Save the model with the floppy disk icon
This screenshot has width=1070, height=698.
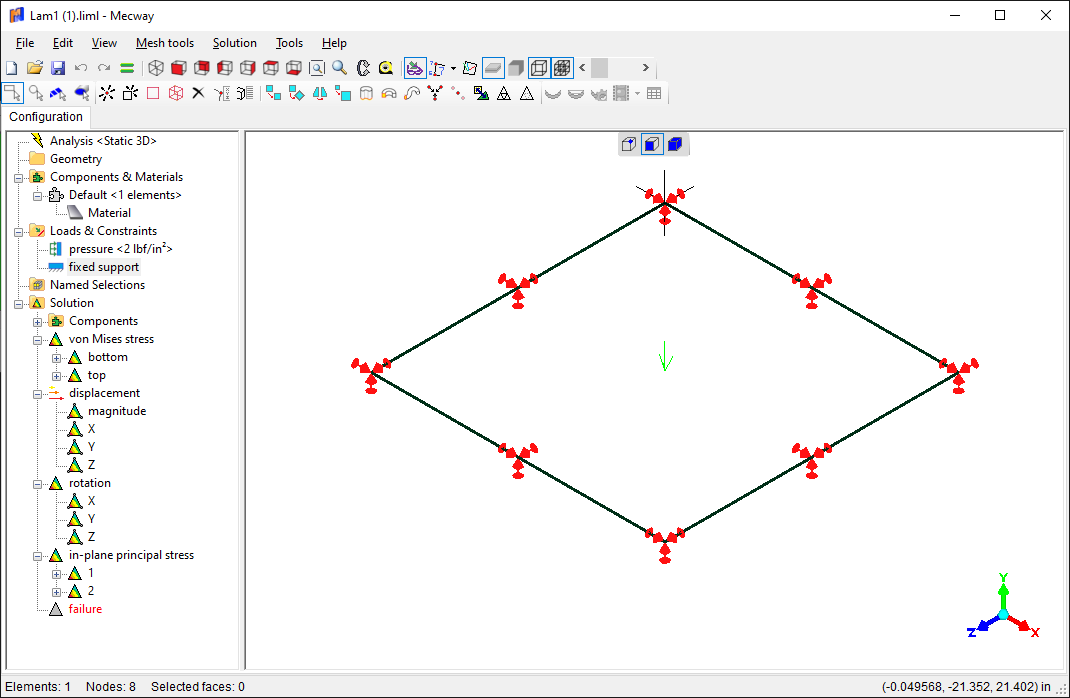[58, 68]
